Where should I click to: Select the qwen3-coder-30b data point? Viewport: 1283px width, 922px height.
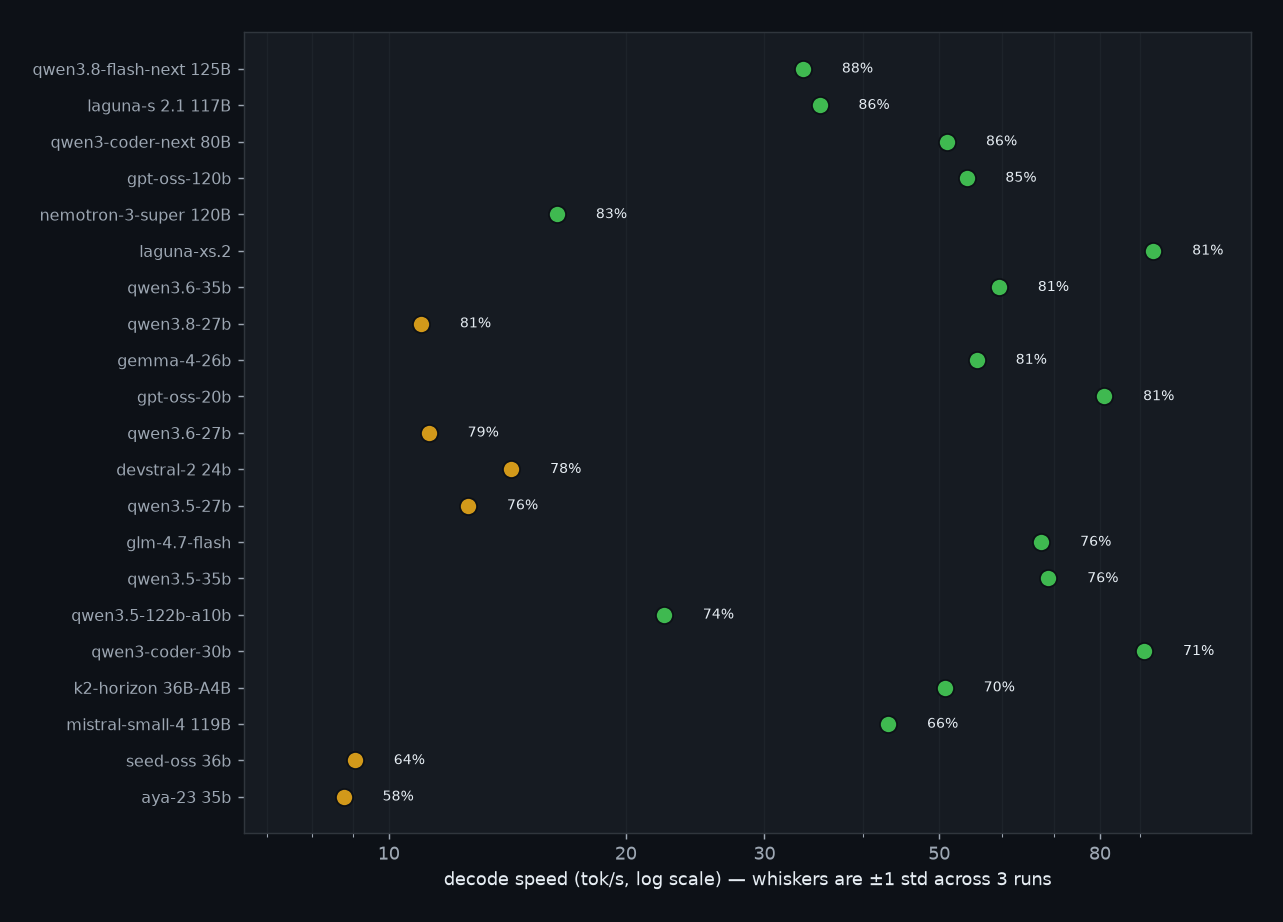[1144, 651]
